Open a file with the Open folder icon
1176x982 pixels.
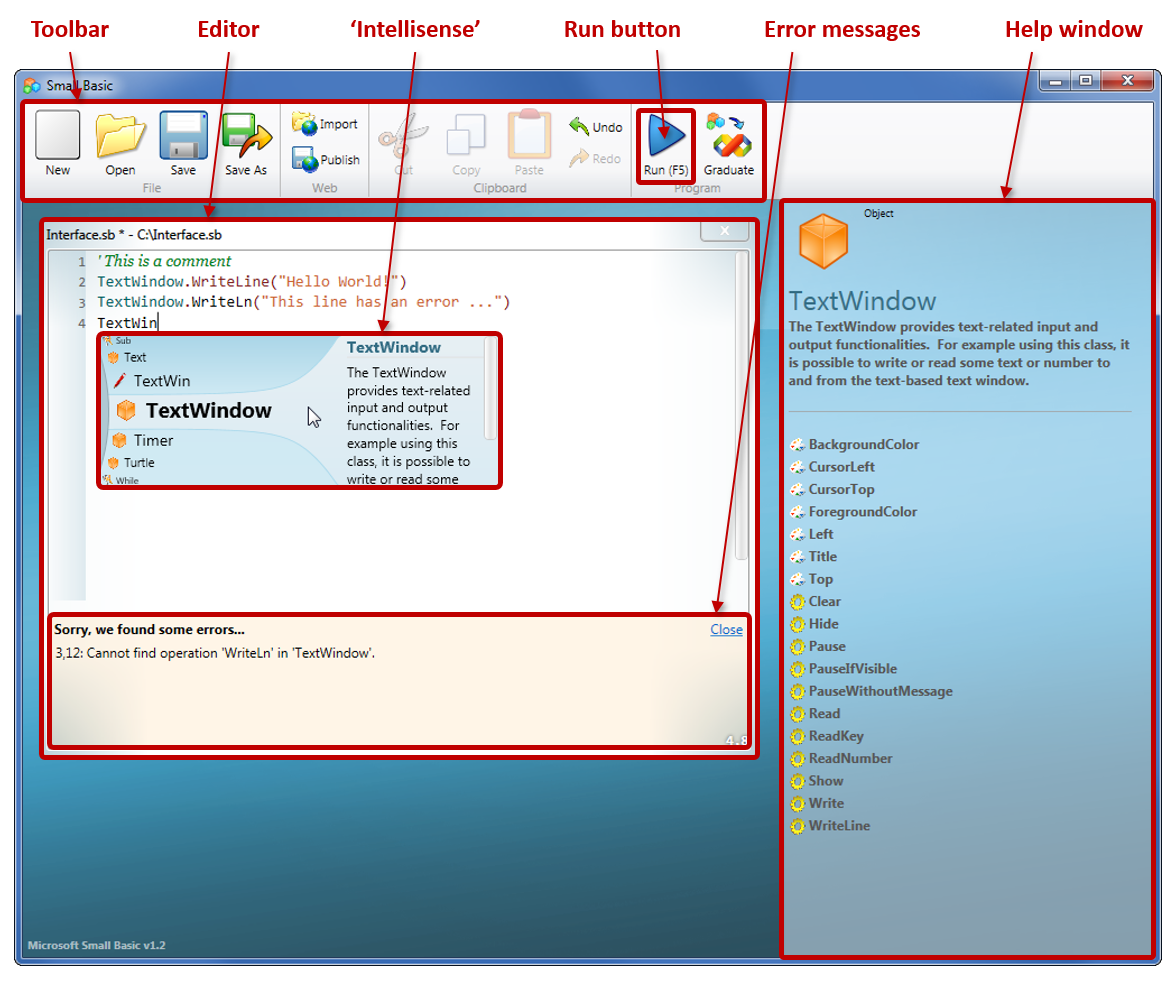pos(120,136)
